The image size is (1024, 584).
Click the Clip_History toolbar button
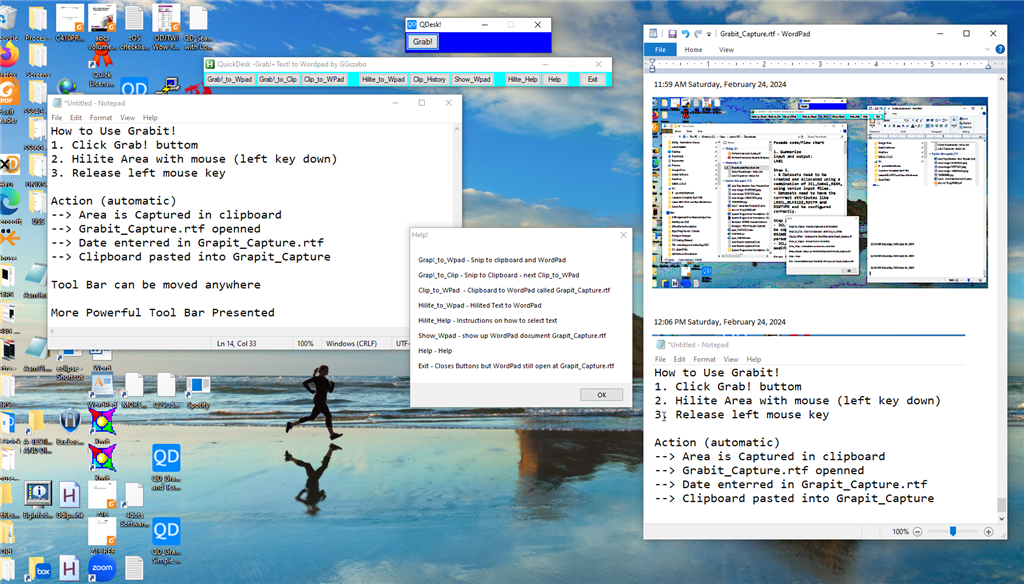click(429, 79)
